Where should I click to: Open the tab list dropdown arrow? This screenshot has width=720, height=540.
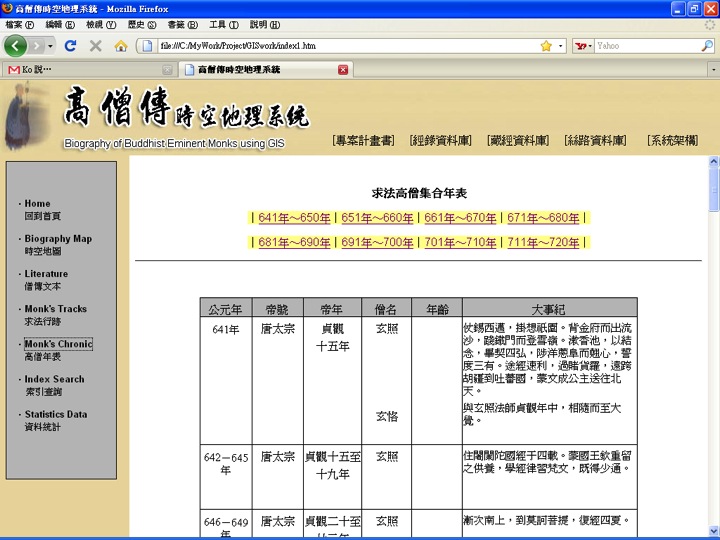(x=713, y=70)
